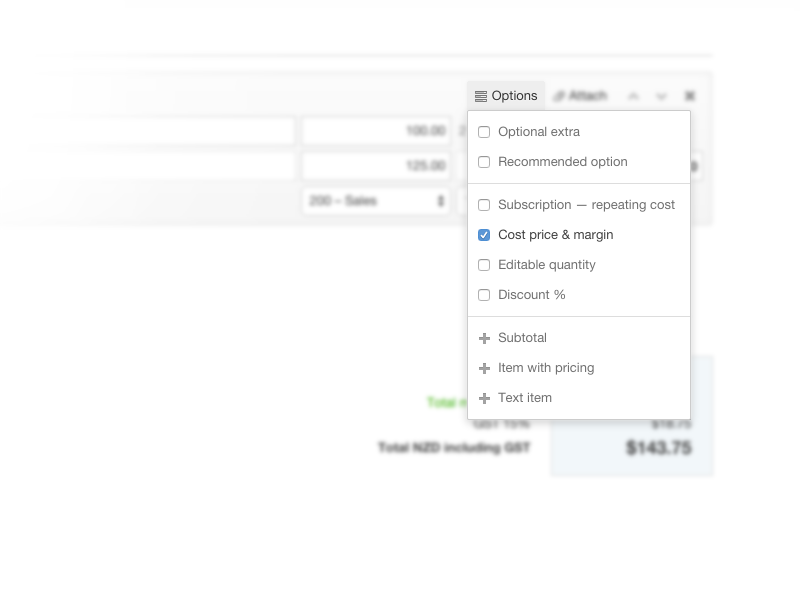Click the Options button label
The height and width of the screenshot is (600, 800).
(x=515, y=96)
